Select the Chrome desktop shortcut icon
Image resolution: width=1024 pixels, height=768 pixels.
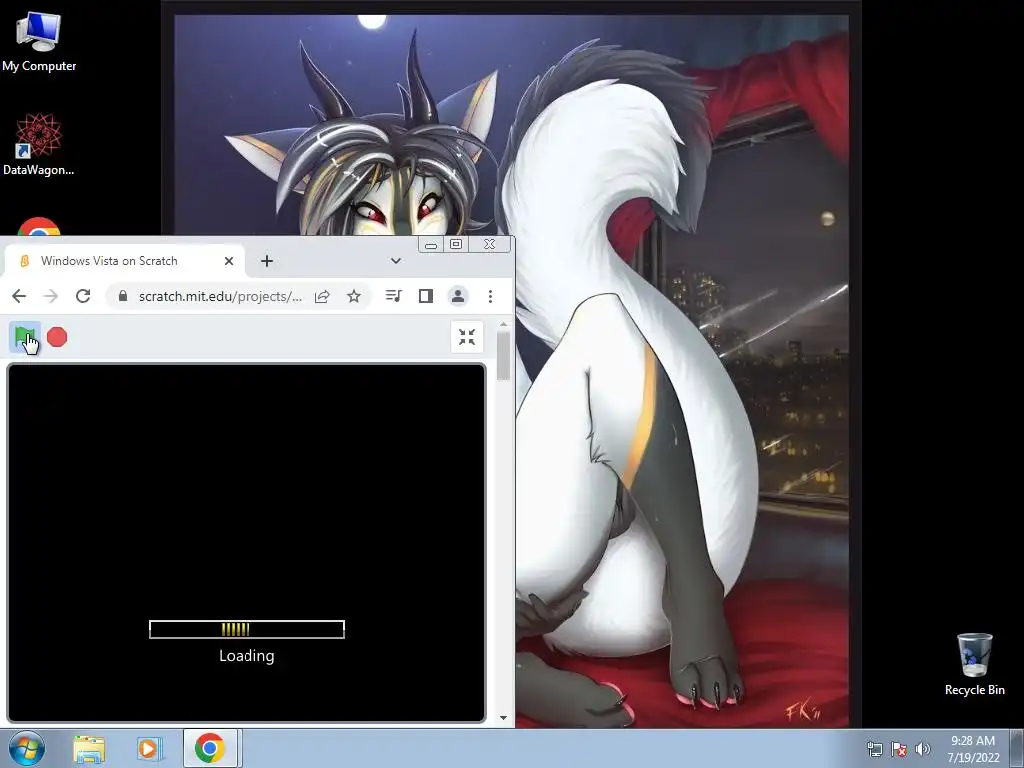(39, 227)
